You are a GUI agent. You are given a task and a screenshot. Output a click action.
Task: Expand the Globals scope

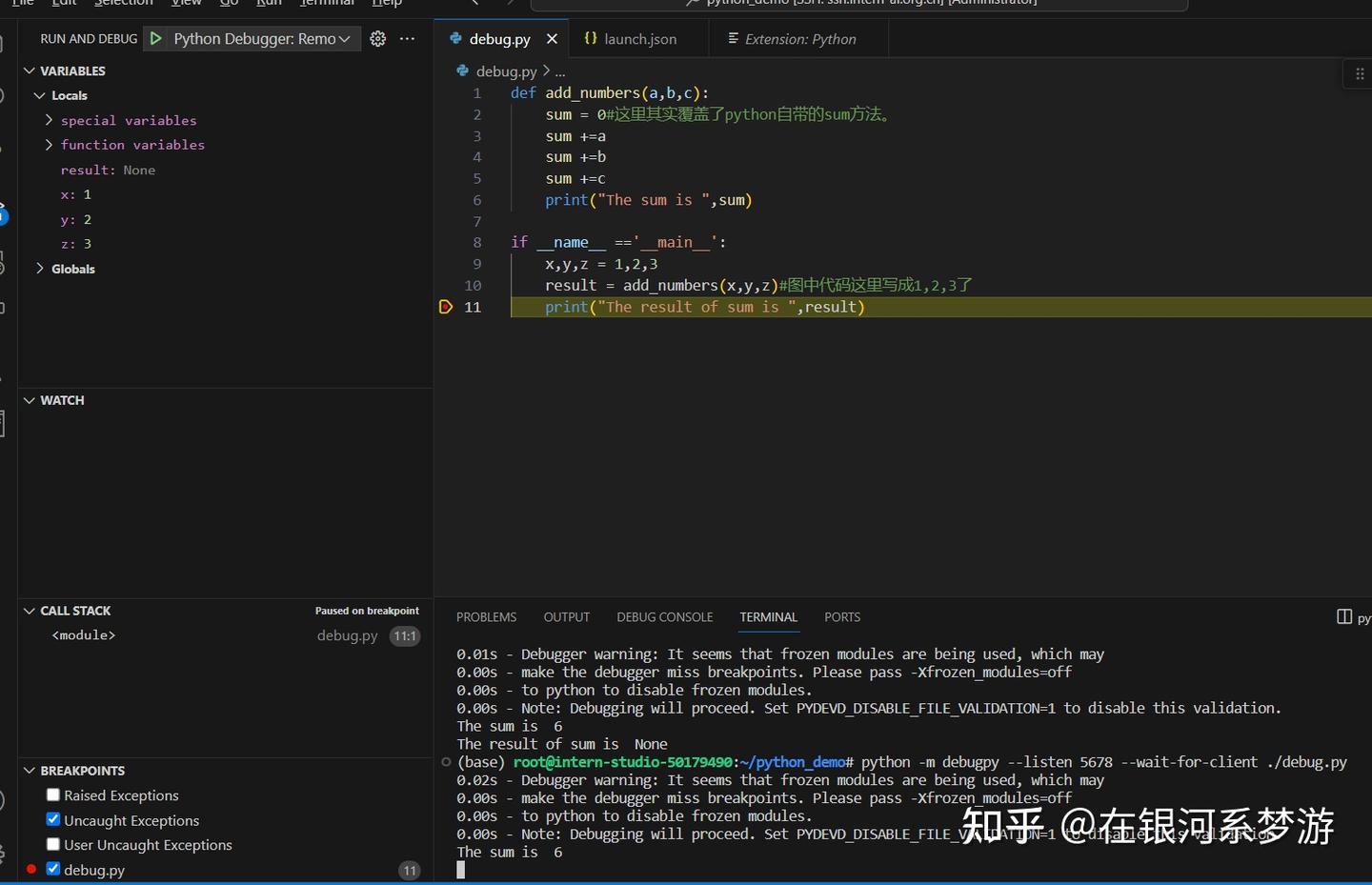click(x=40, y=269)
